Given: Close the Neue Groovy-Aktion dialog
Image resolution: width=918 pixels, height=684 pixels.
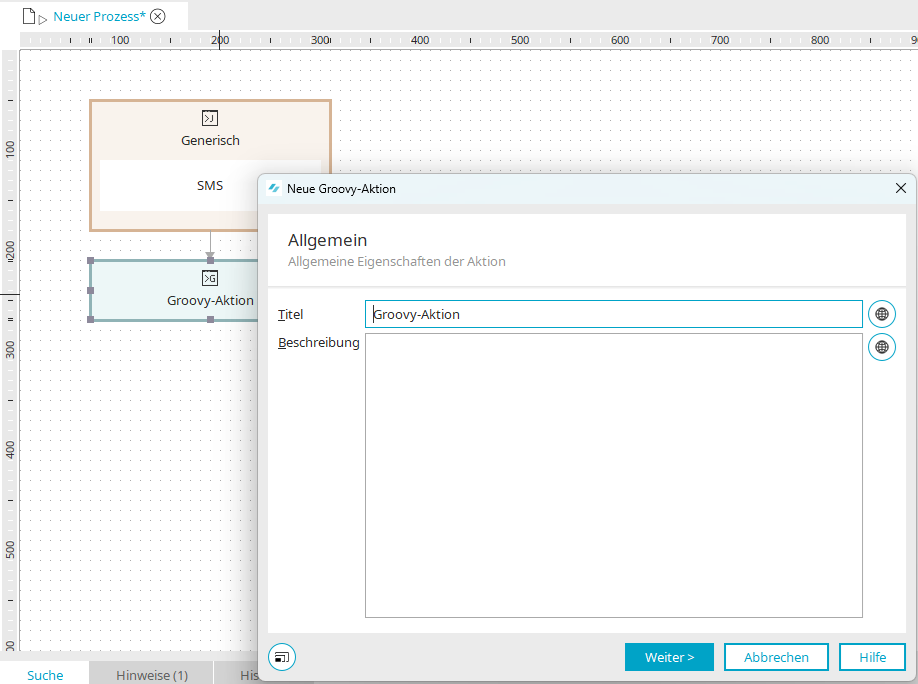Looking at the screenshot, I should coord(900,188).
